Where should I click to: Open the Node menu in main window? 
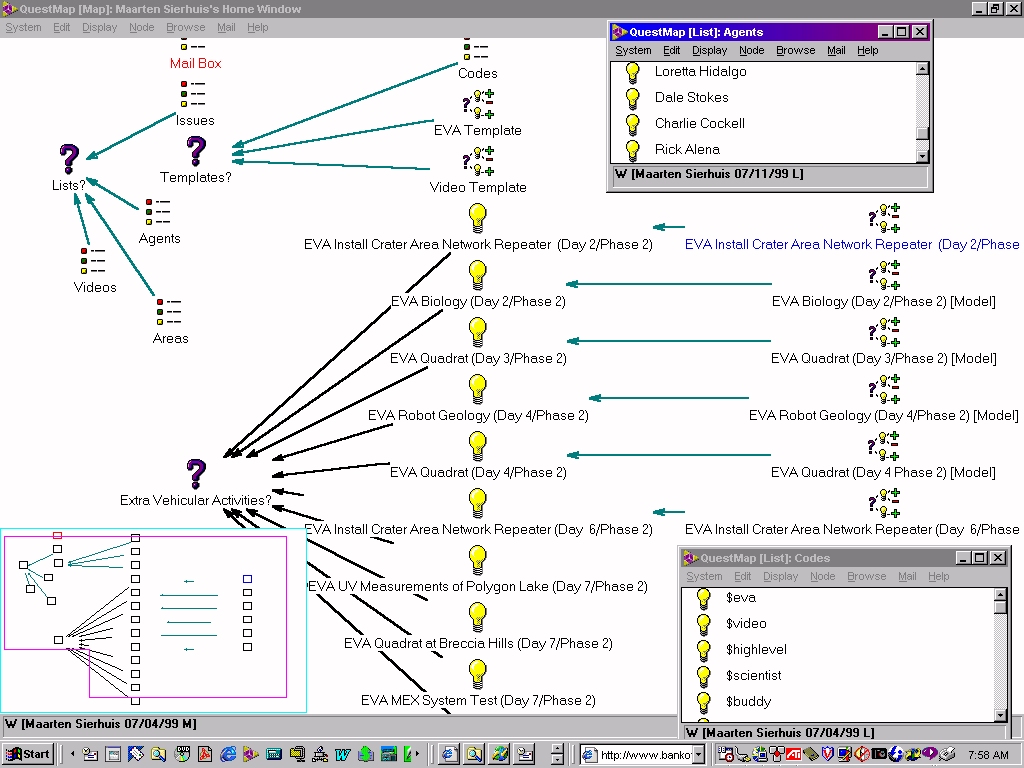pyautogui.click(x=141, y=27)
